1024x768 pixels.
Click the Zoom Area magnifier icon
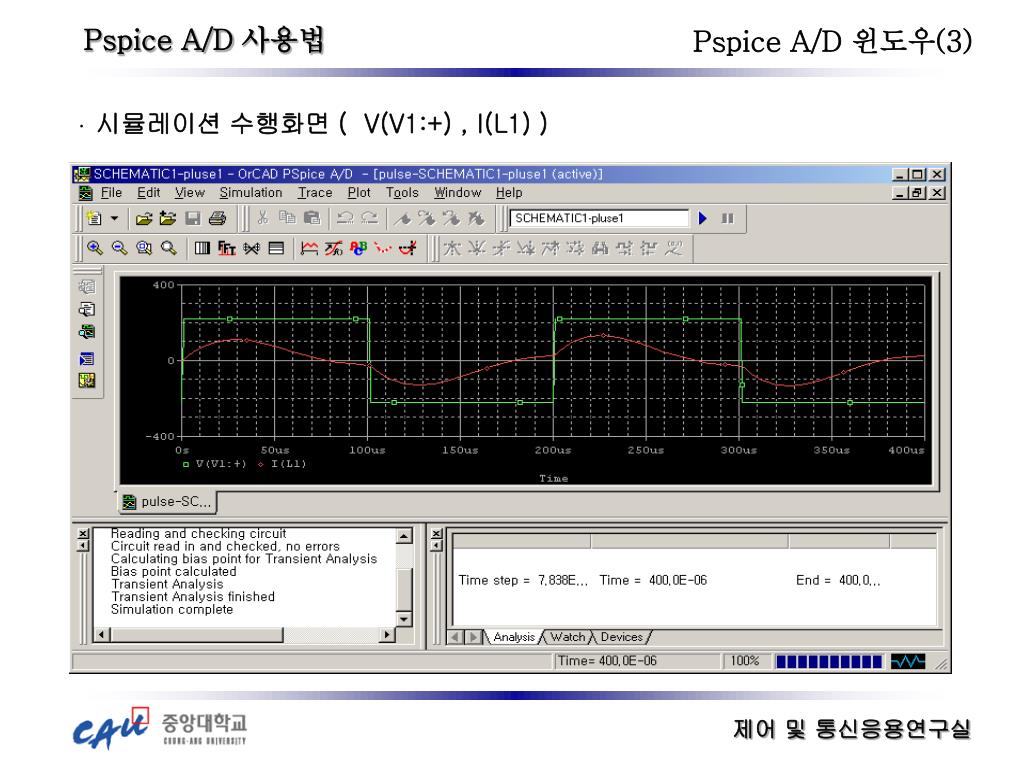(x=144, y=248)
